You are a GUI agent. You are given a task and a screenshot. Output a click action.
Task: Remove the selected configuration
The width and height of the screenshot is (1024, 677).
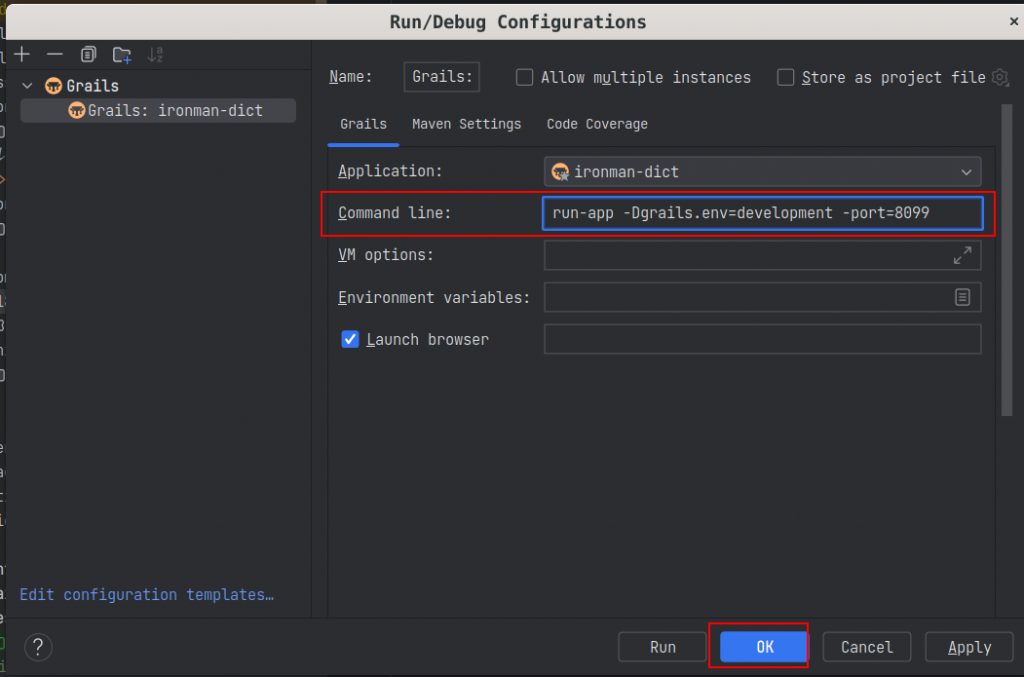[x=55, y=54]
